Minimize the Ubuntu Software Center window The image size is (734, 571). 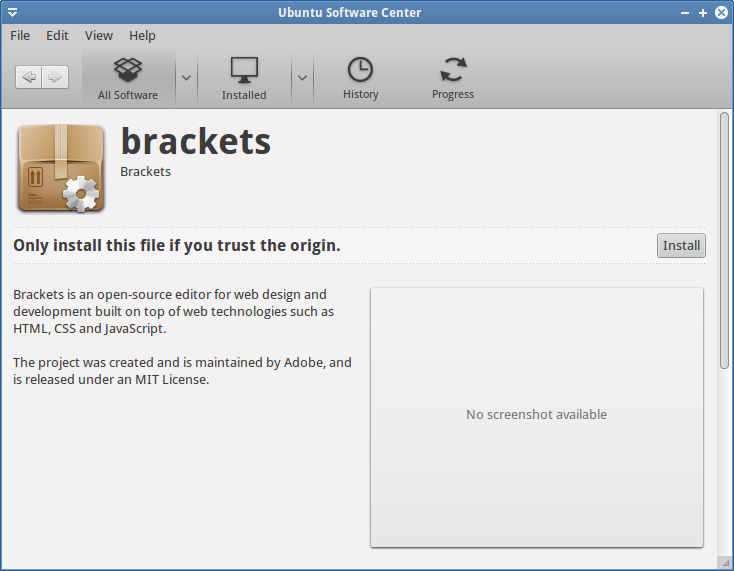pyautogui.click(x=685, y=13)
